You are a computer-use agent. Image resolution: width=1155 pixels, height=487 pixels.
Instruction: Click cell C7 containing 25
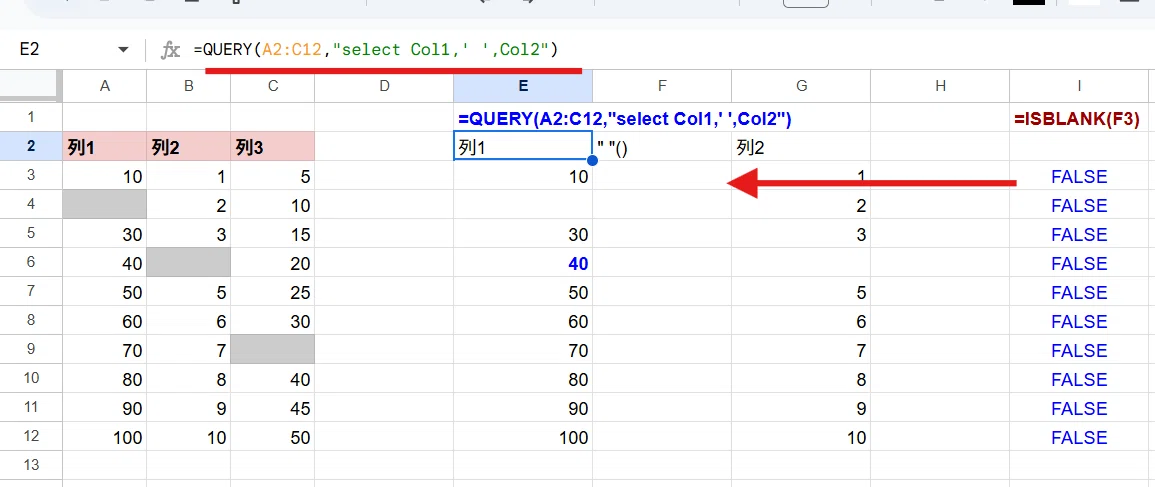273,292
